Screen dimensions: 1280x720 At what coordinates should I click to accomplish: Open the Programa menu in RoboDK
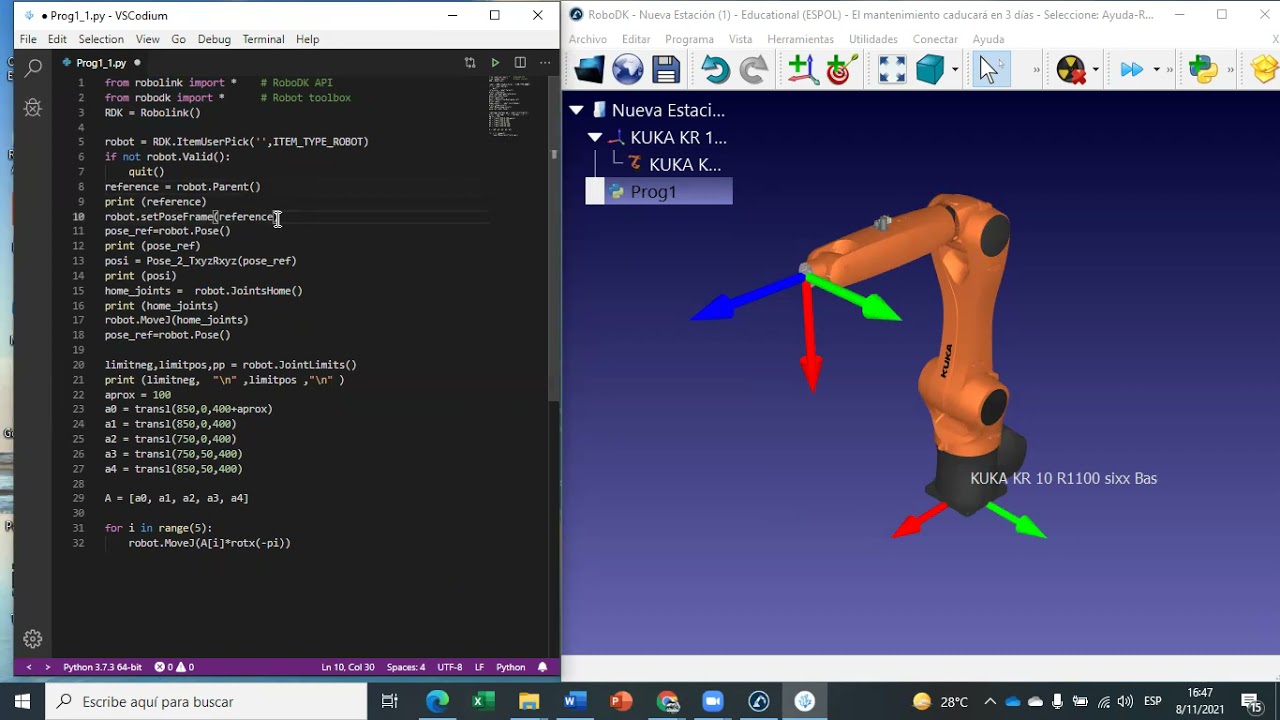tap(689, 39)
